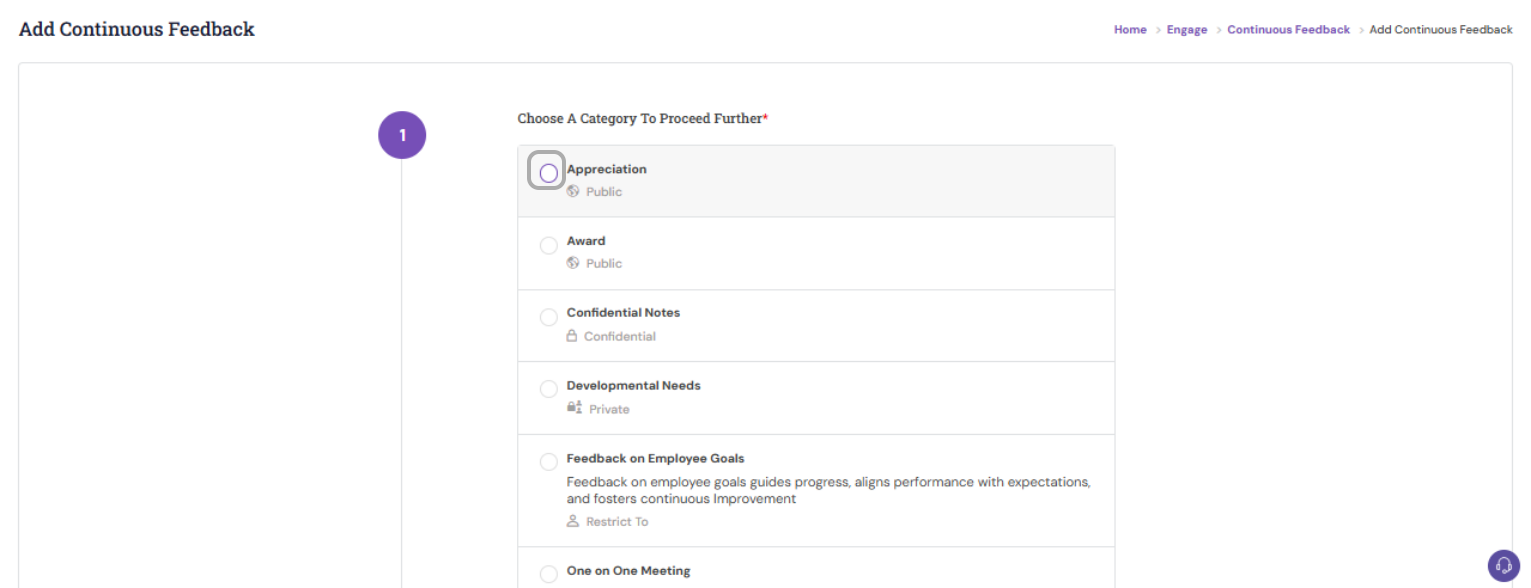Click globe Public icon under Award
Screen dimensions: 1531x588
click(x=573, y=263)
